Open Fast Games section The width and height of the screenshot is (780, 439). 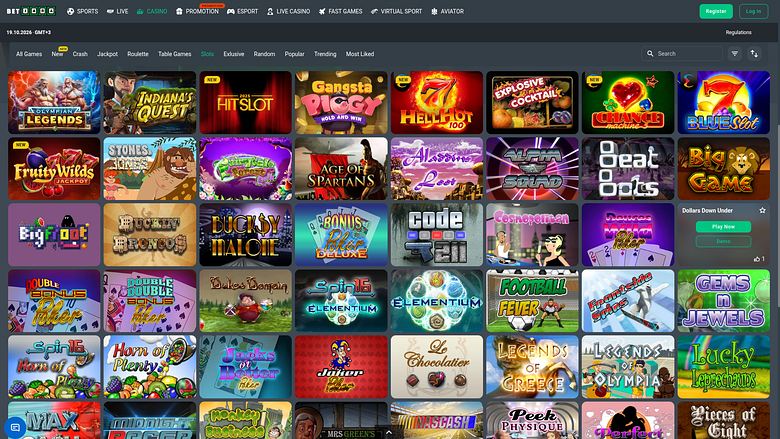340,11
